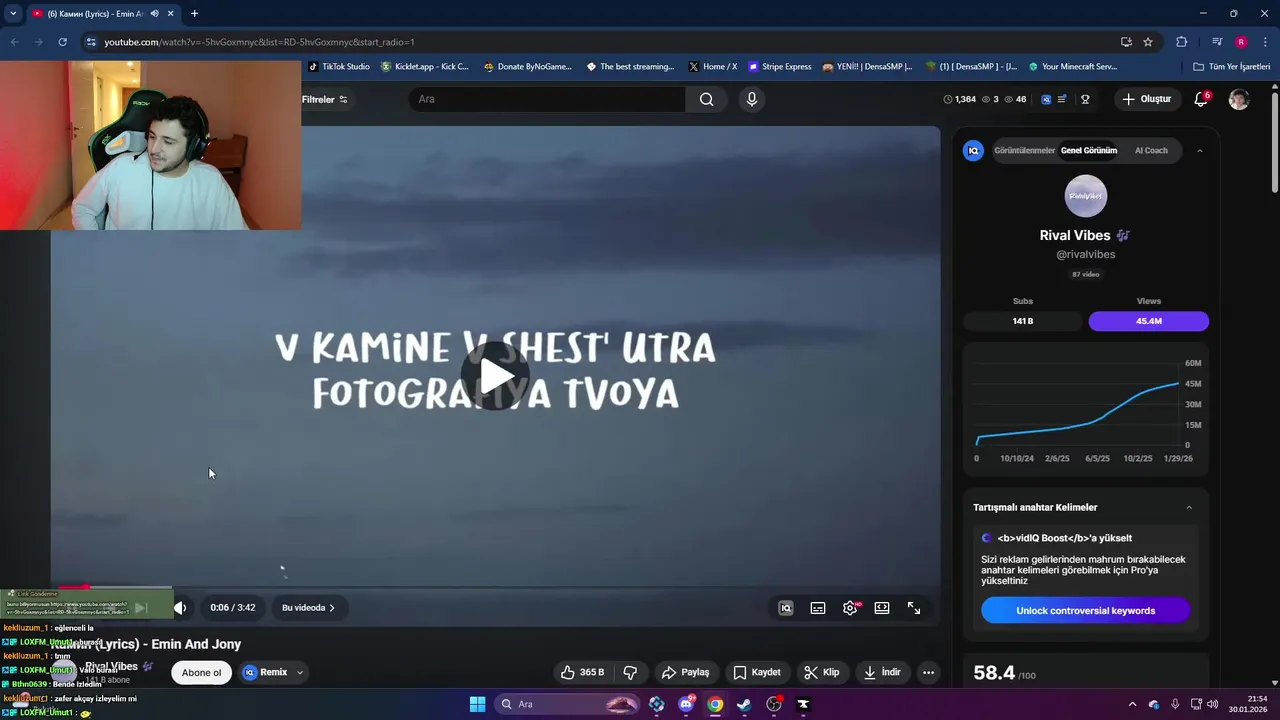Start voice search with microphone

click(752, 99)
